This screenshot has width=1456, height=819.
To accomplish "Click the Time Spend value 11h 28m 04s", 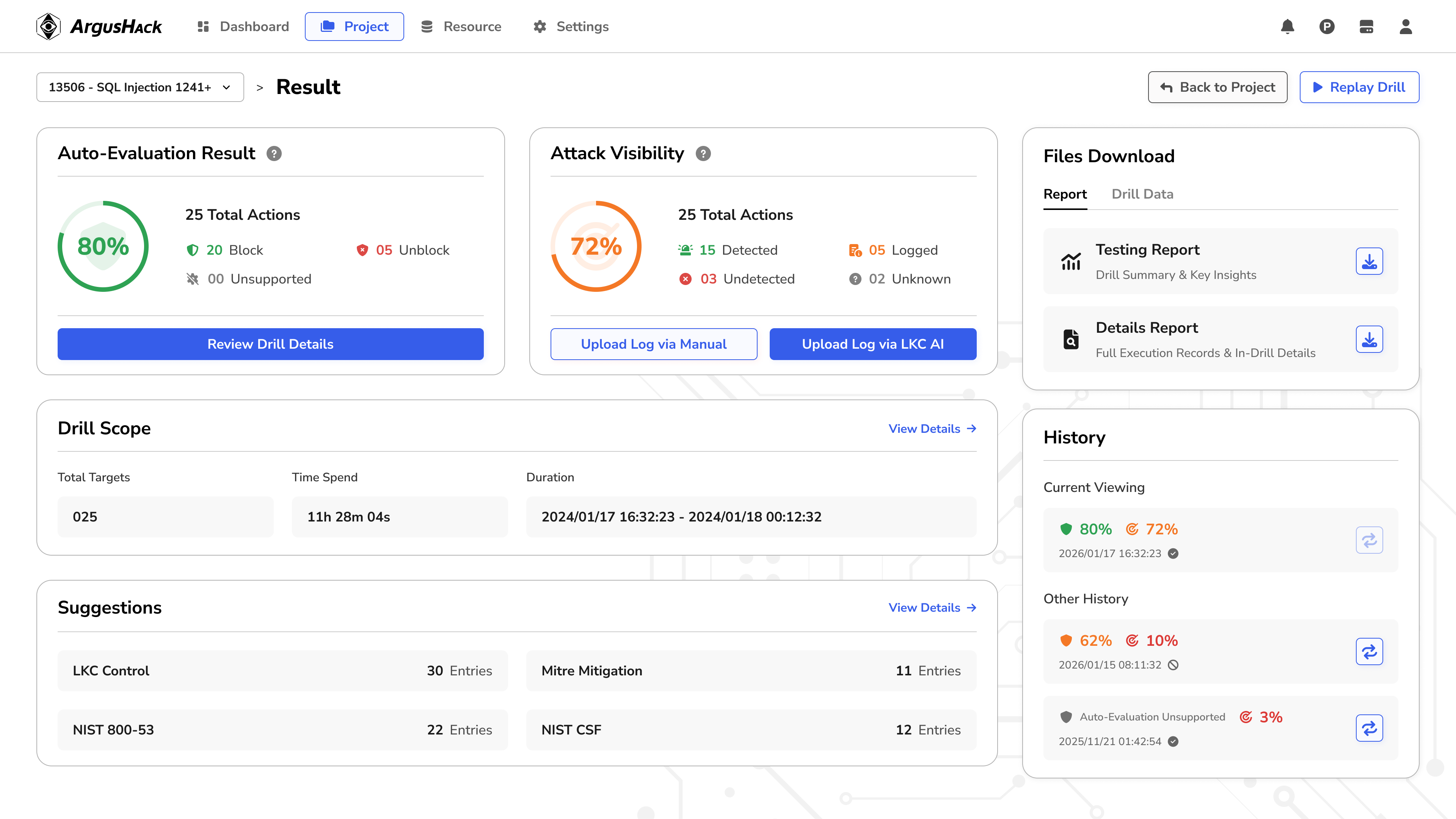I will pyautogui.click(x=400, y=517).
